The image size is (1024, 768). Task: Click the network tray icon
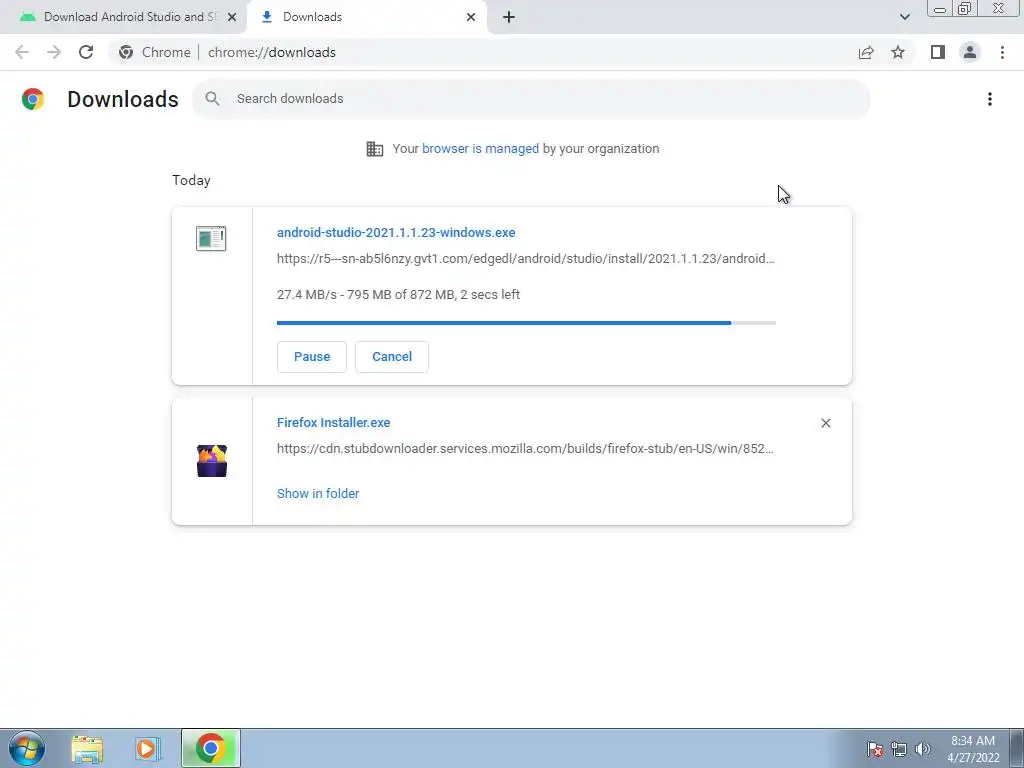899,749
